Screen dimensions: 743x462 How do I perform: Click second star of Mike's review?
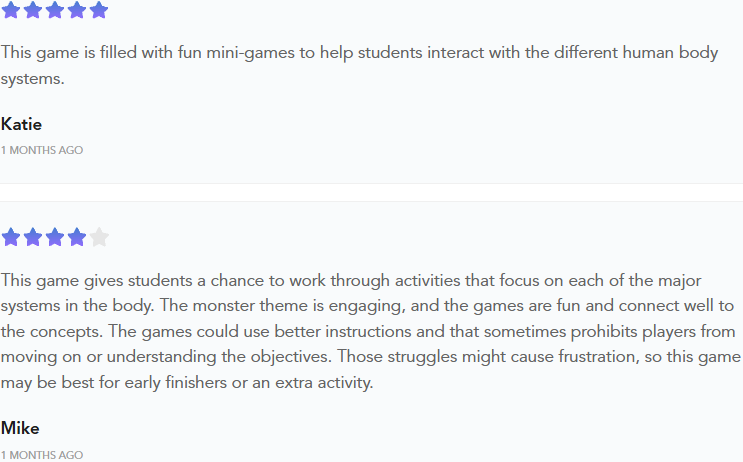click(x=33, y=237)
